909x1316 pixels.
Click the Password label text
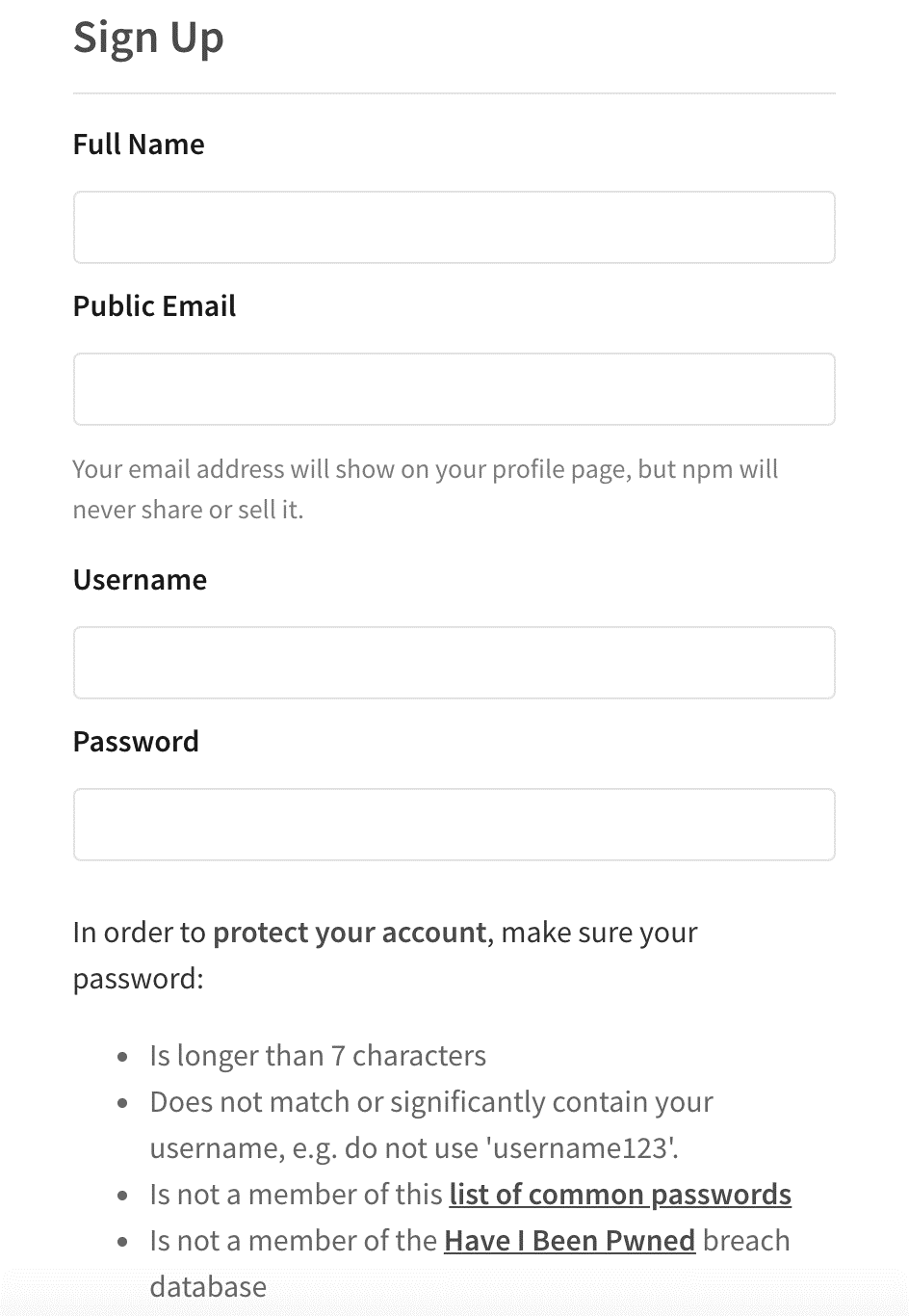[x=136, y=742]
